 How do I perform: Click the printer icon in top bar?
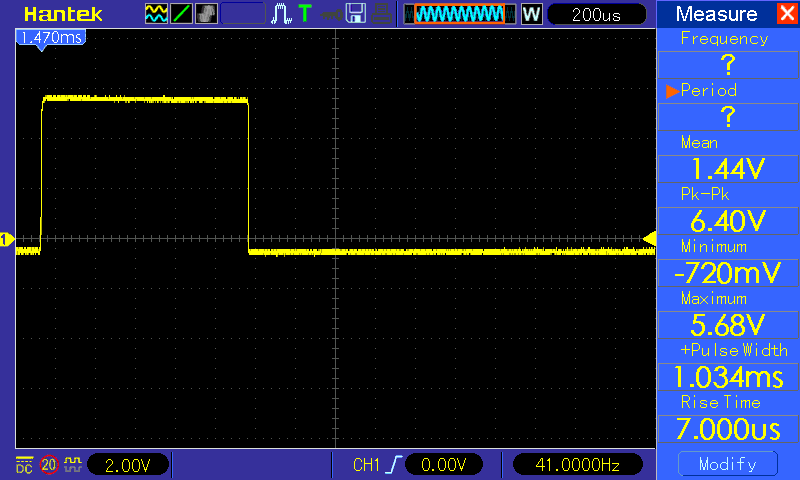[x=380, y=14]
